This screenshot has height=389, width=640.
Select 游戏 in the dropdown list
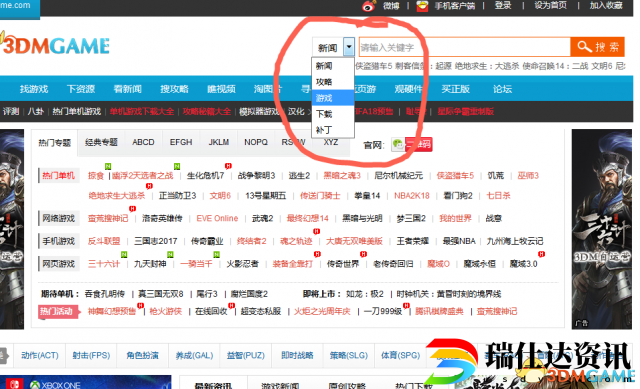(x=333, y=98)
